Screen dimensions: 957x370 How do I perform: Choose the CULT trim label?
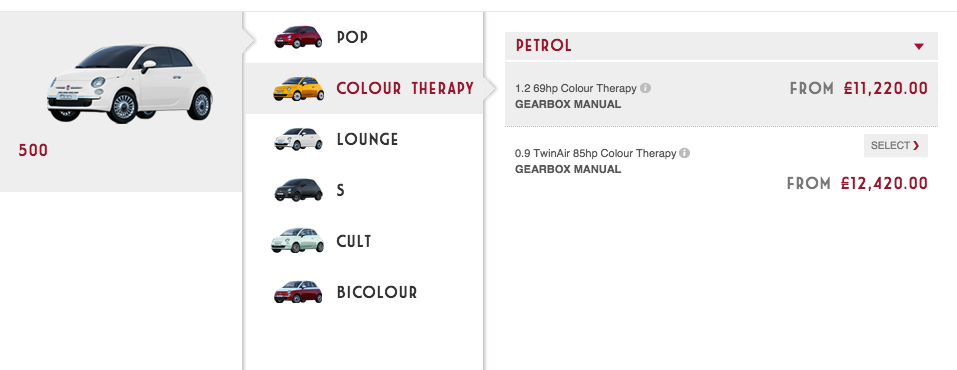pos(354,241)
